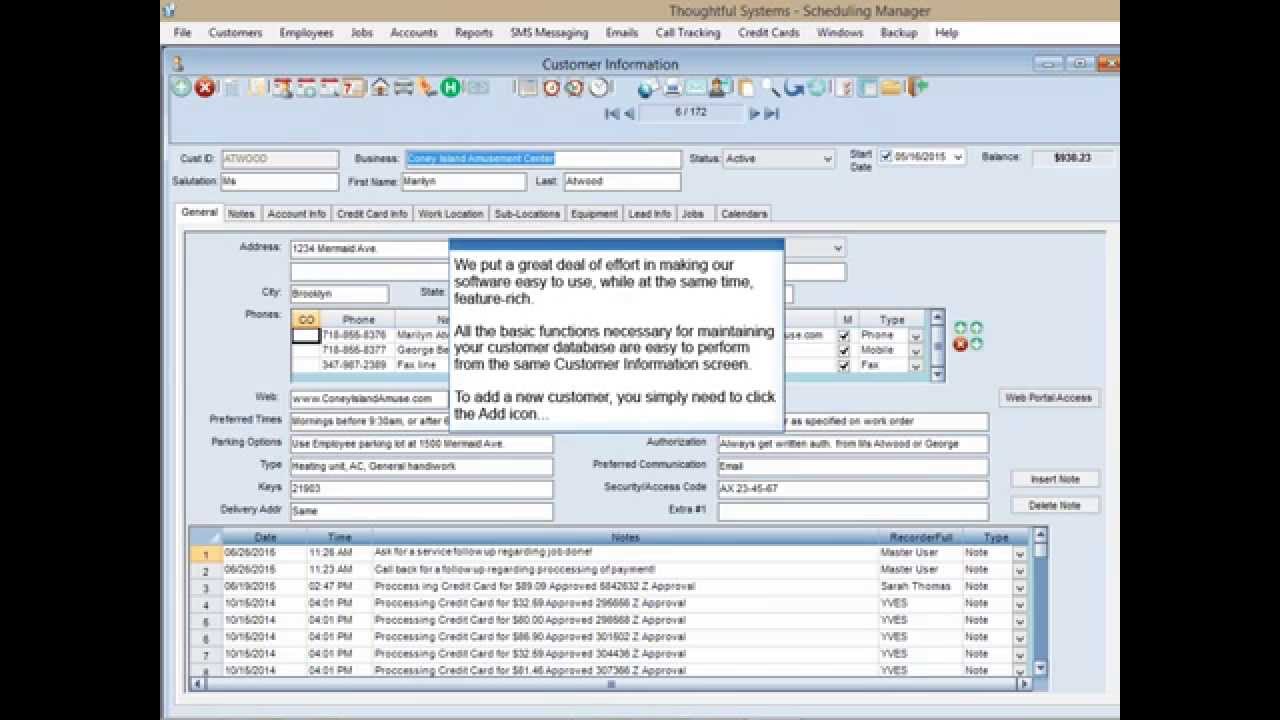
Task: Click the envelope email toolbar icon
Action: click(x=696, y=87)
